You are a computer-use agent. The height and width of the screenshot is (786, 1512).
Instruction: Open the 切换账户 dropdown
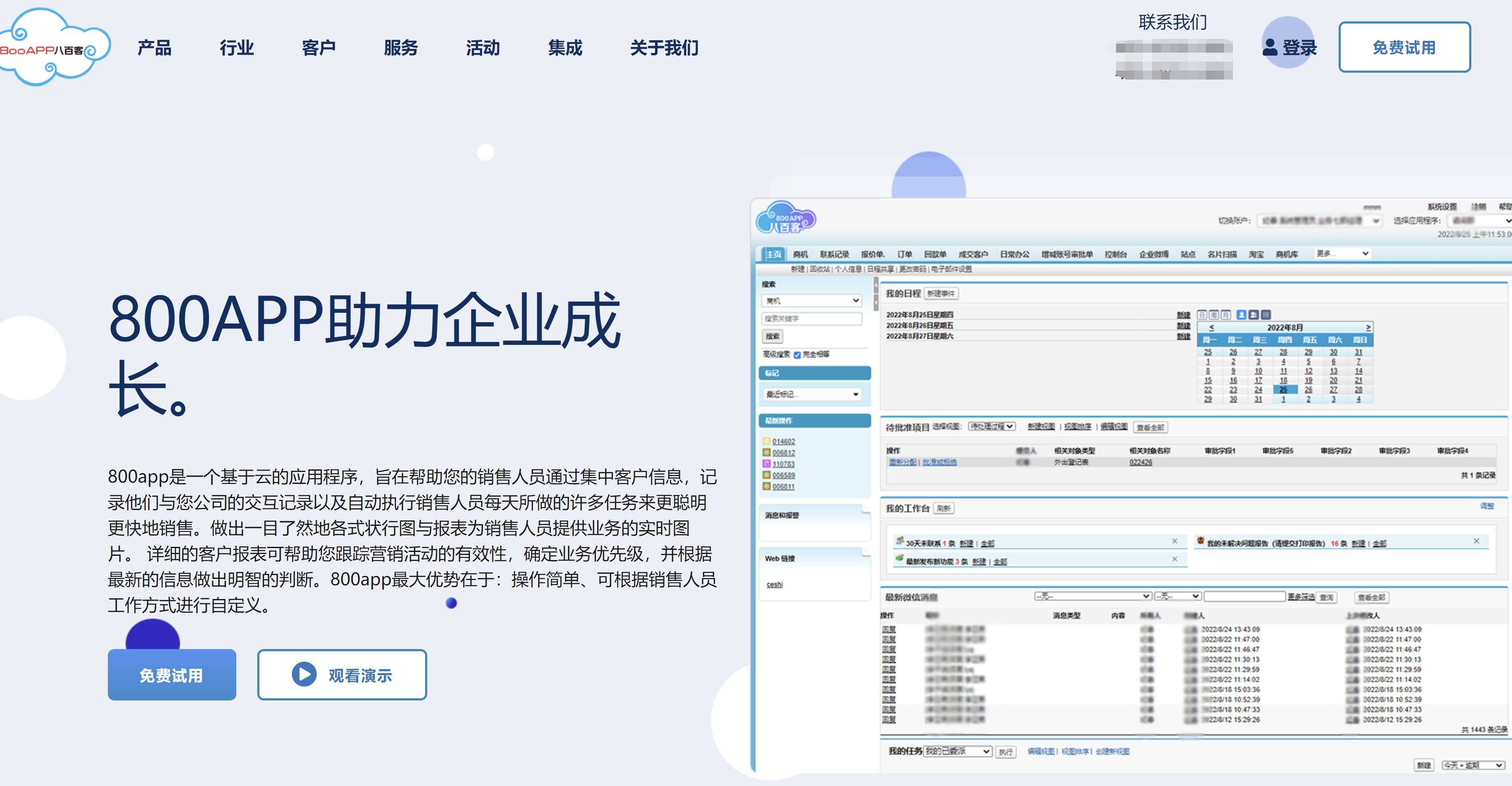[1319, 220]
